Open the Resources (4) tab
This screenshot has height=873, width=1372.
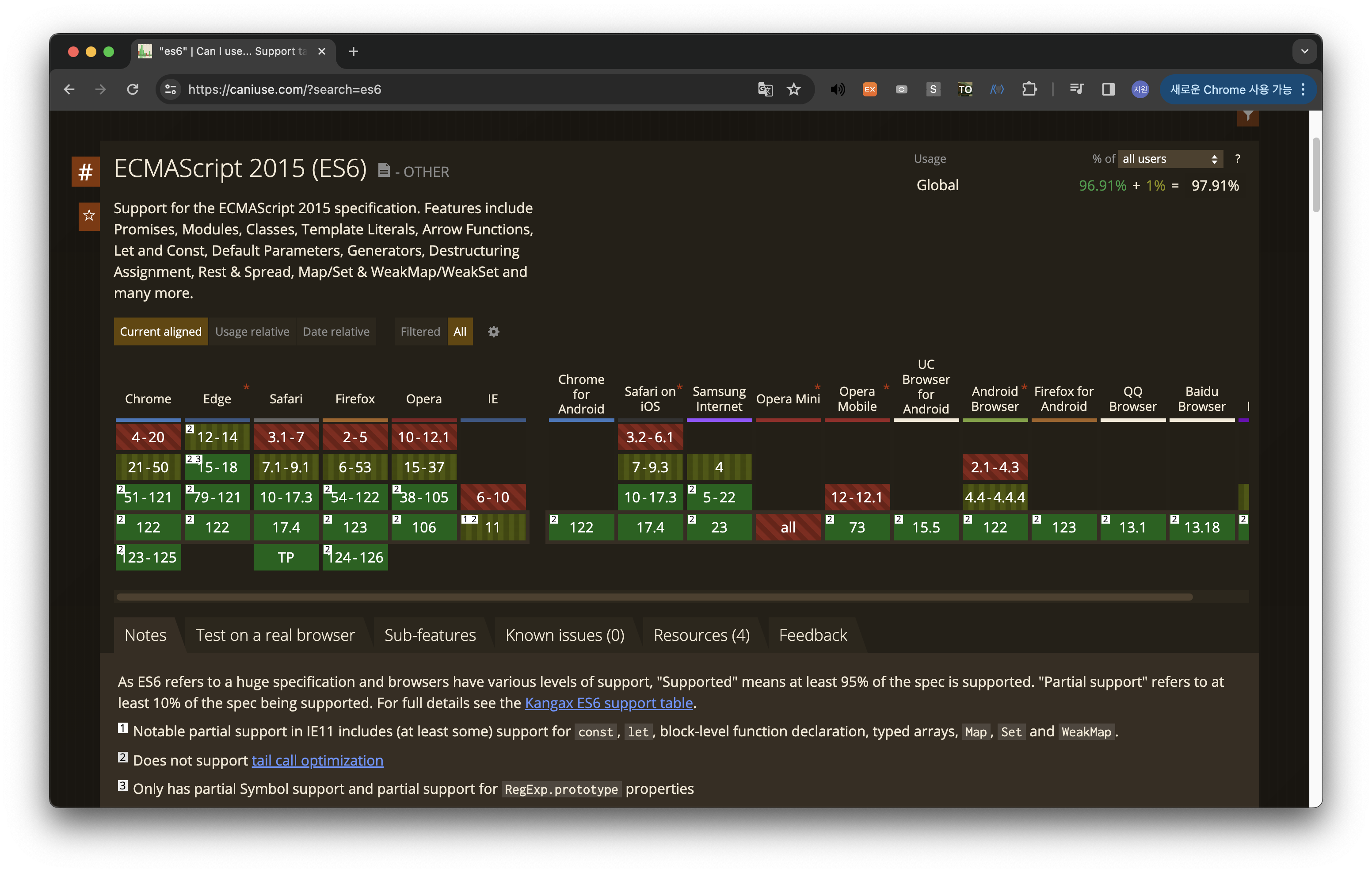tap(701, 635)
